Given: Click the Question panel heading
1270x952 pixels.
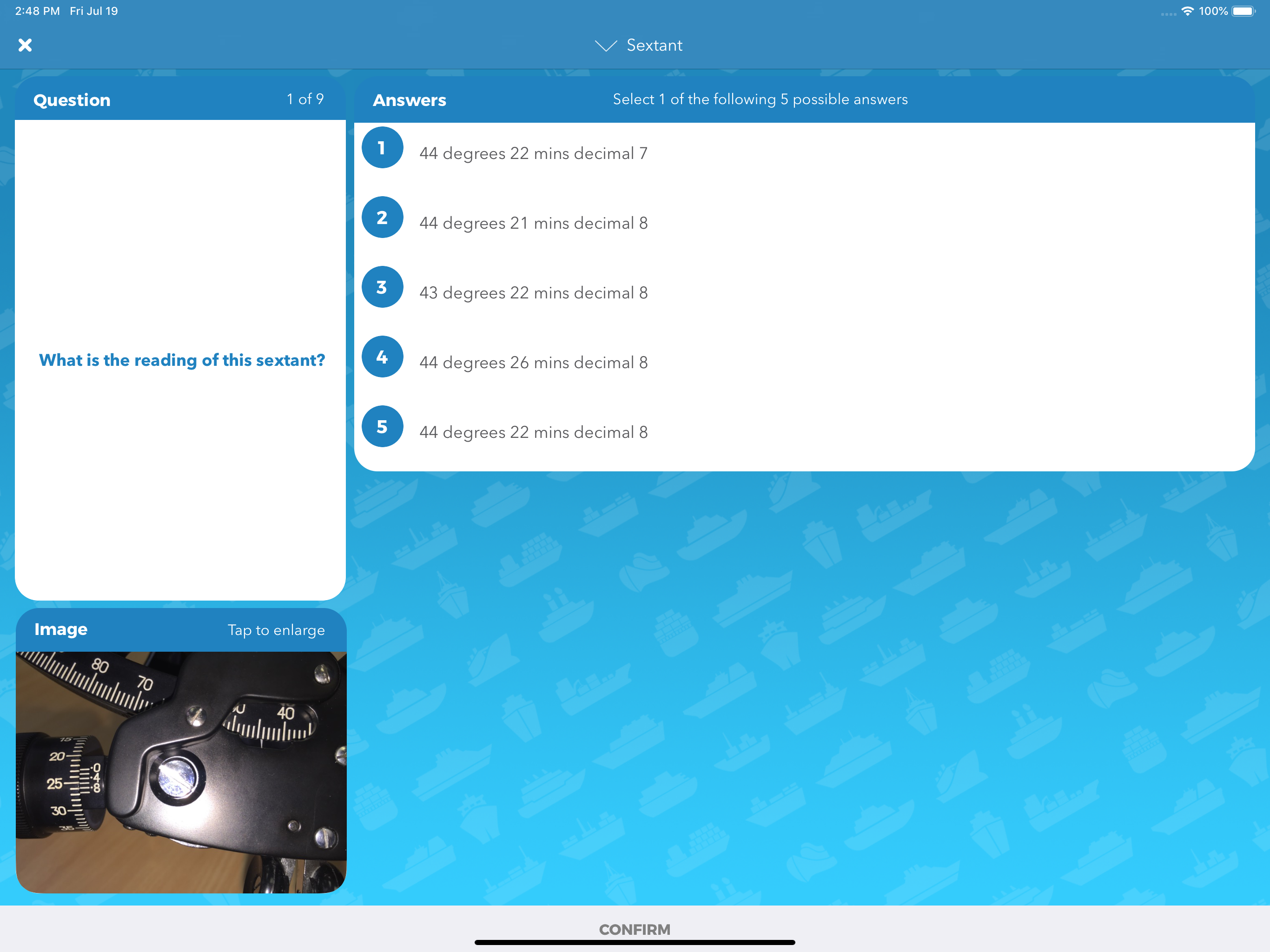Looking at the screenshot, I should 72,100.
